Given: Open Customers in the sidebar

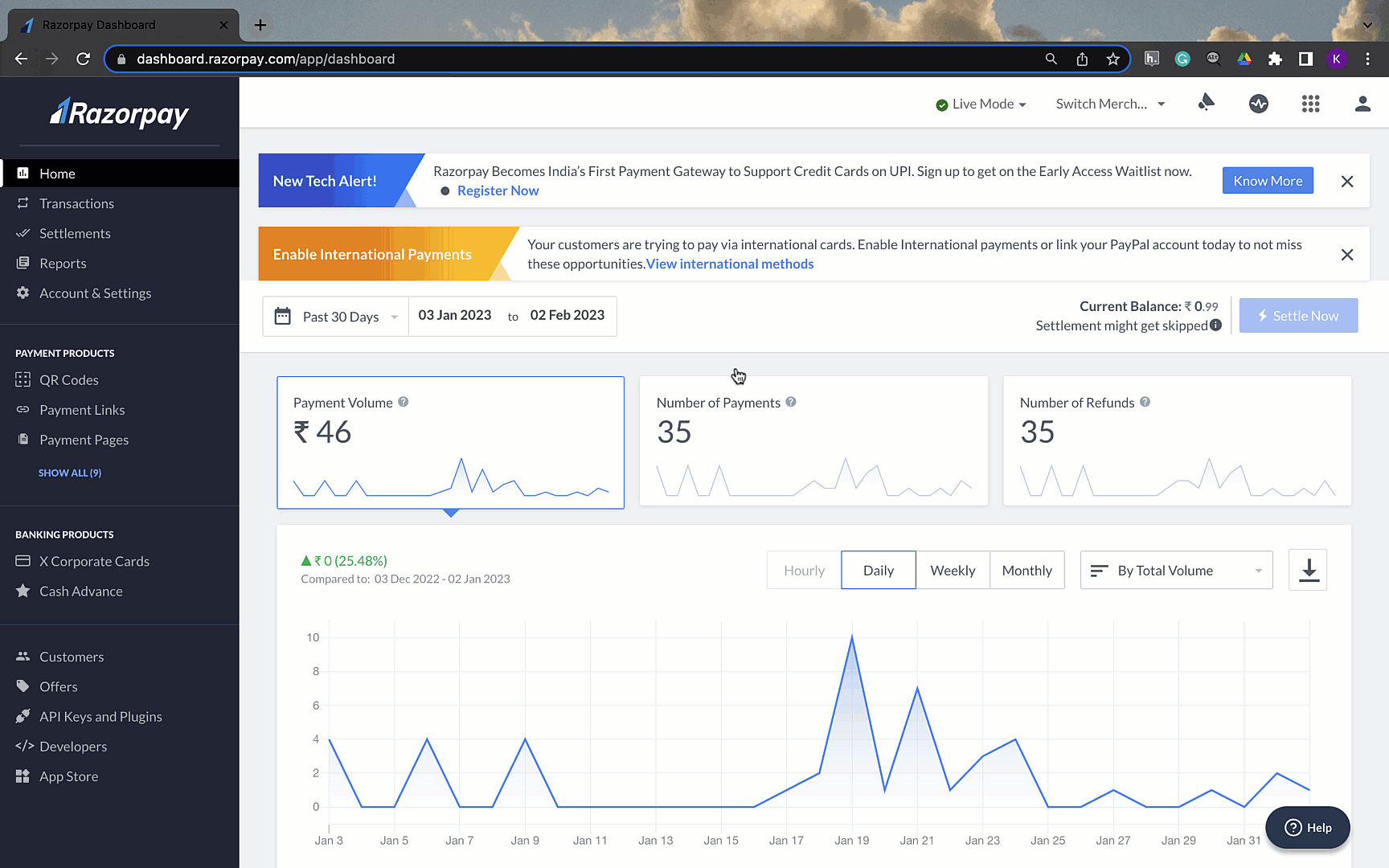Looking at the screenshot, I should (120, 657).
